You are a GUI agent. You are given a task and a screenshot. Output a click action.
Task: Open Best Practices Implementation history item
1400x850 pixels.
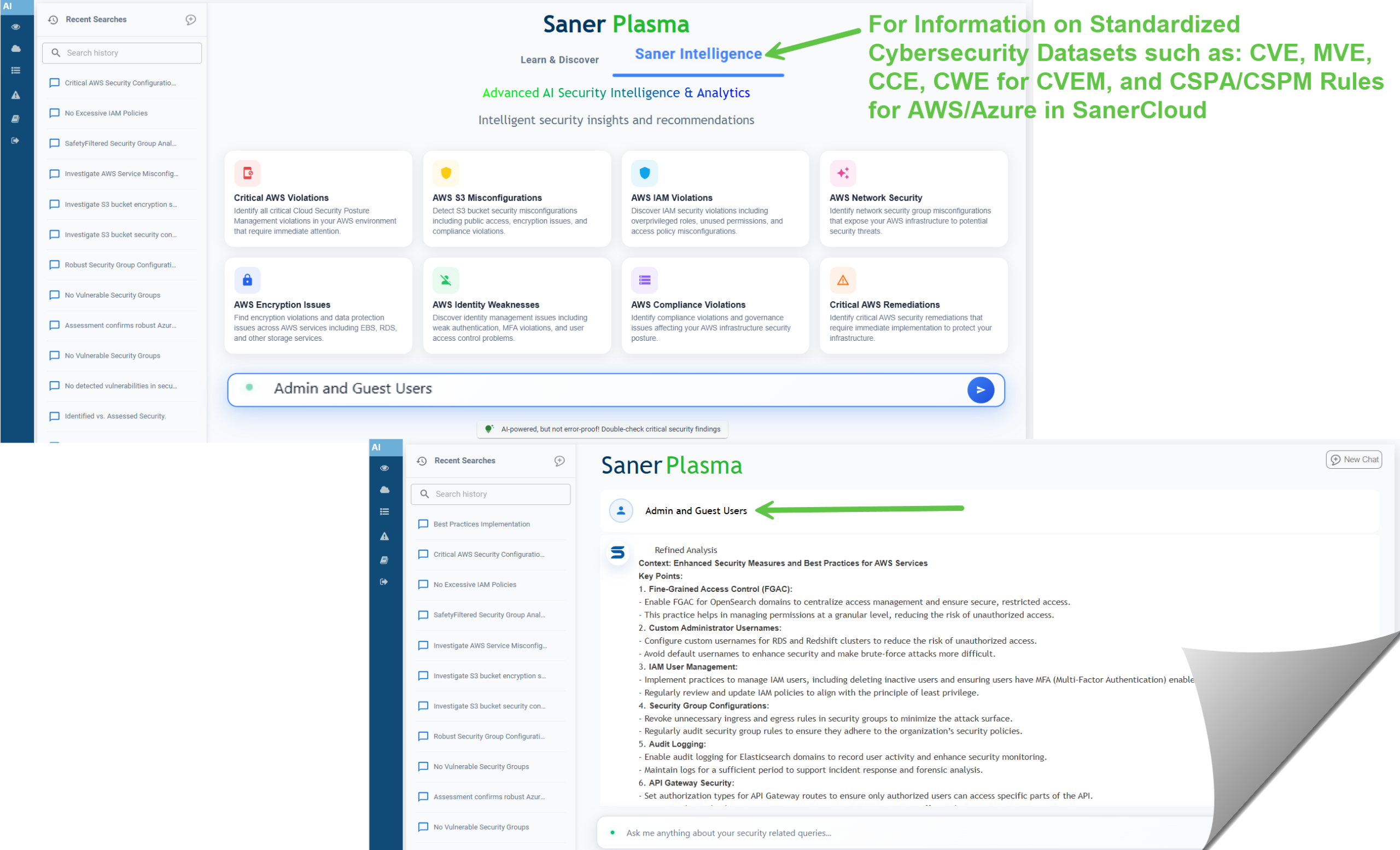tap(481, 524)
